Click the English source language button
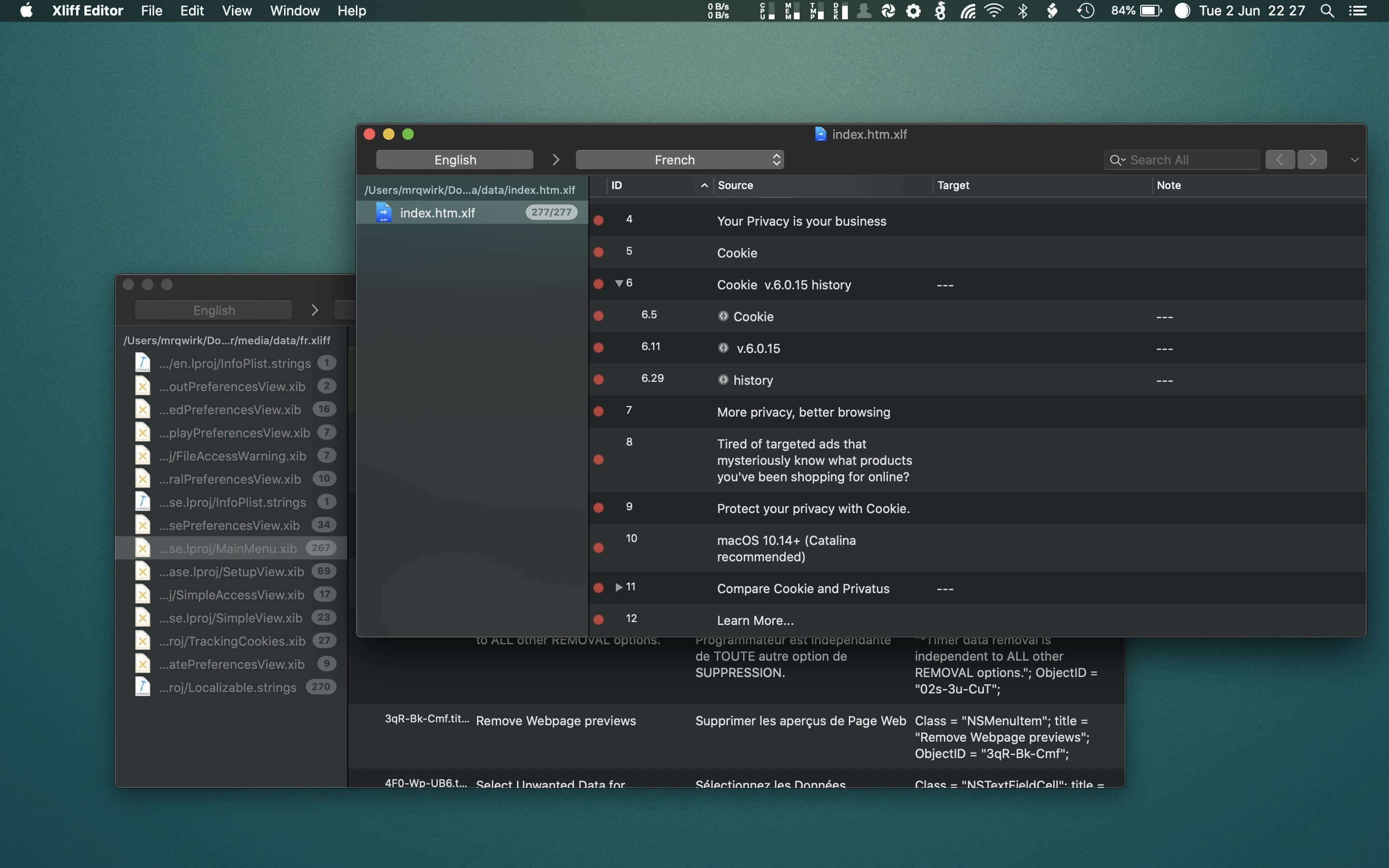This screenshot has width=1389, height=868. [x=455, y=160]
